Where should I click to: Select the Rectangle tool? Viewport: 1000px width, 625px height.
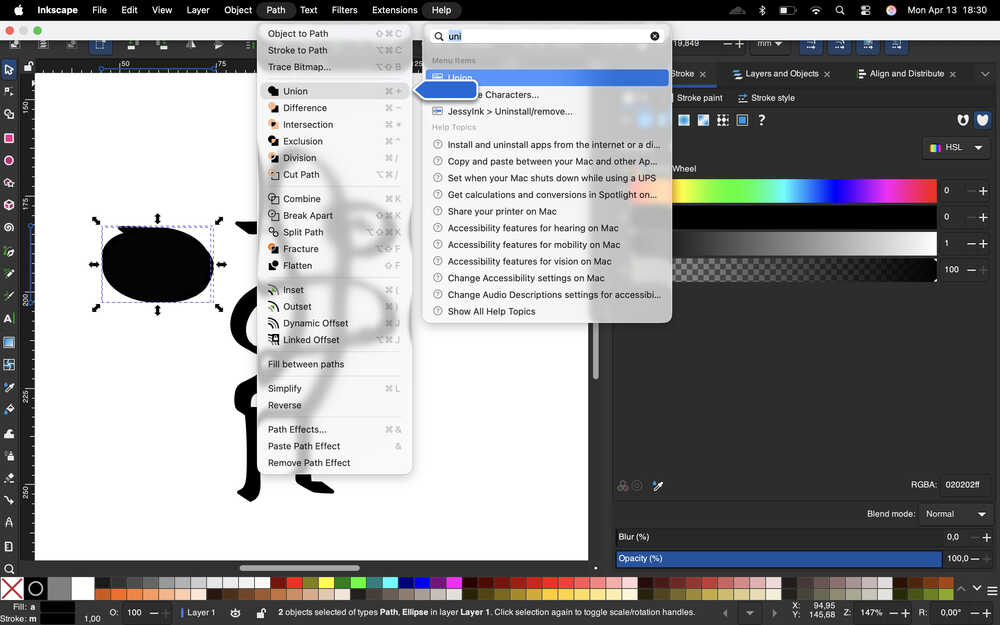click(9, 138)
